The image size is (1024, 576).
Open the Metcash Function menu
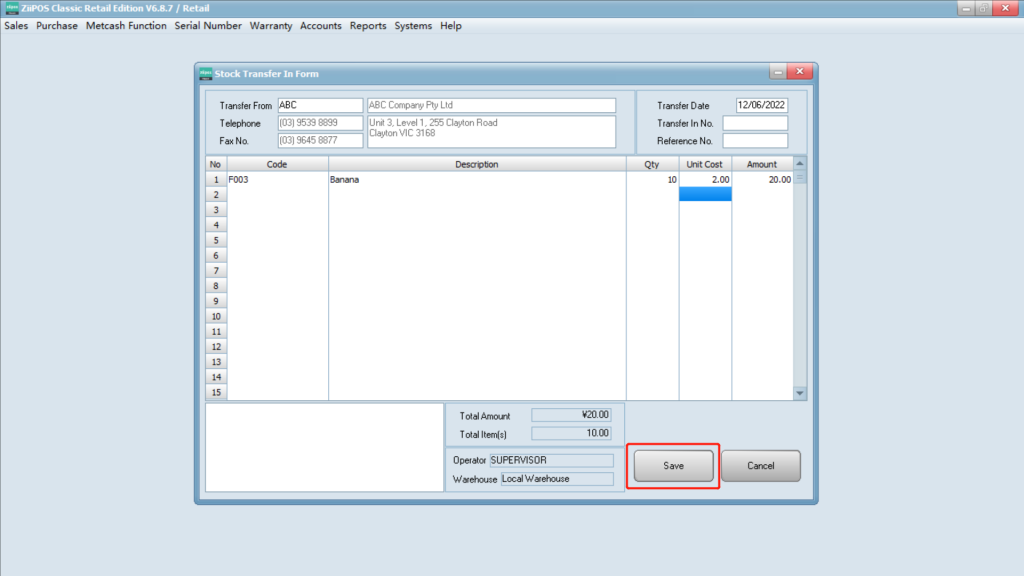[126, 26]
